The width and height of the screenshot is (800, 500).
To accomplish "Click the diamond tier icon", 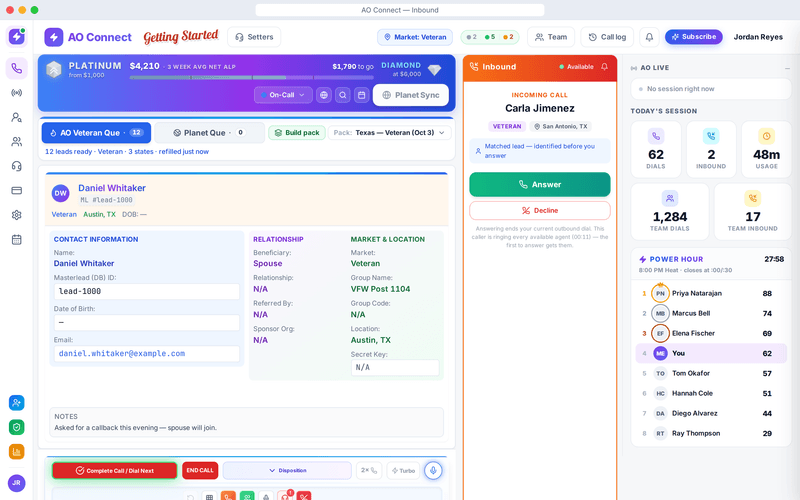I will point(434,70).
